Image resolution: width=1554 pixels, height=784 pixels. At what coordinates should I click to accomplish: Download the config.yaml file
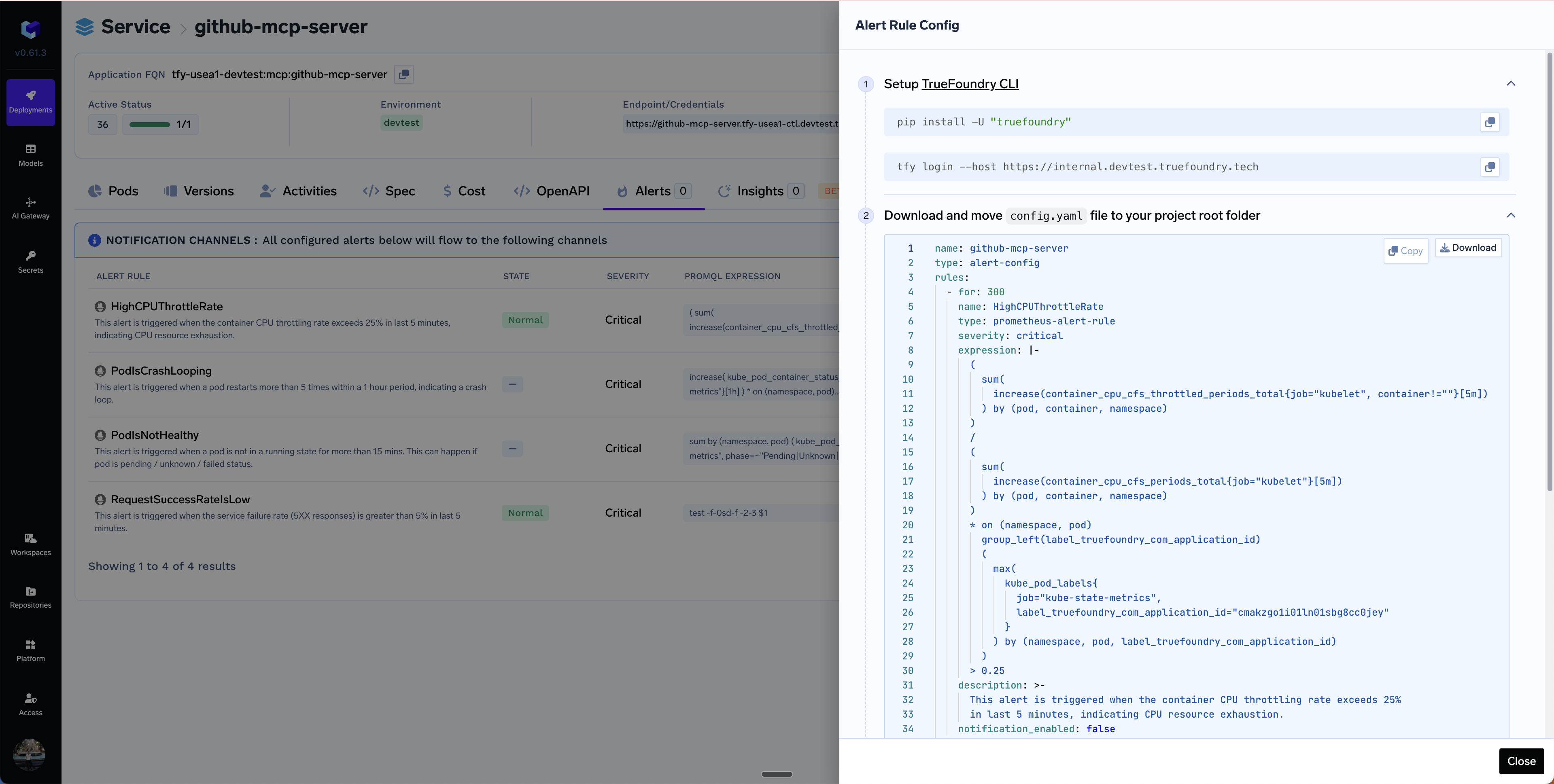[1468, 248]
